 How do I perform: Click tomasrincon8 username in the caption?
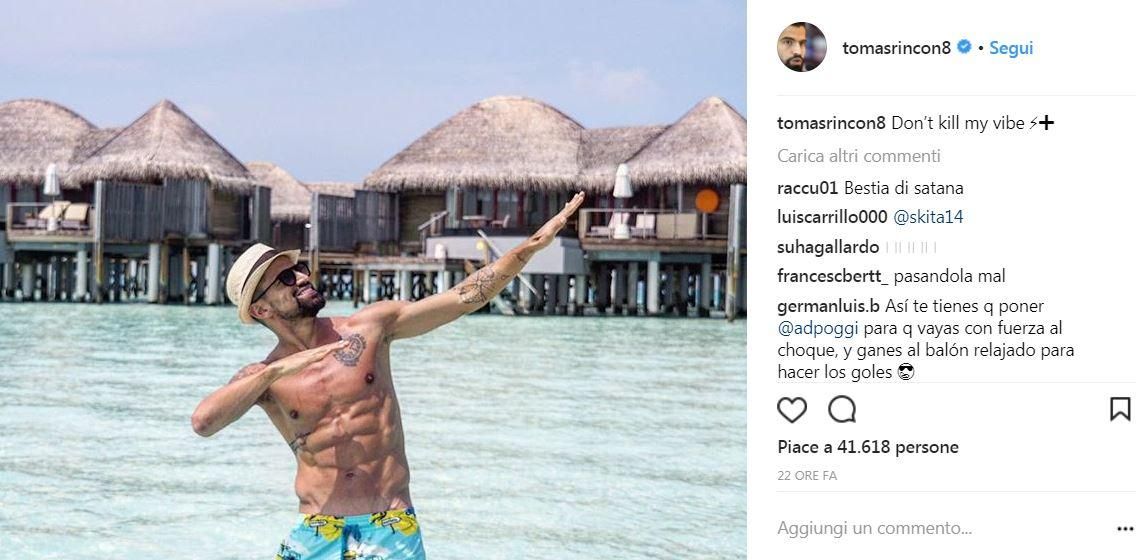831,124
